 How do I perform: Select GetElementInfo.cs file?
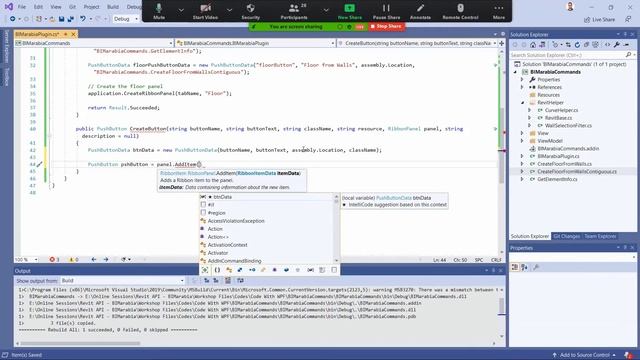pos(557,179)
